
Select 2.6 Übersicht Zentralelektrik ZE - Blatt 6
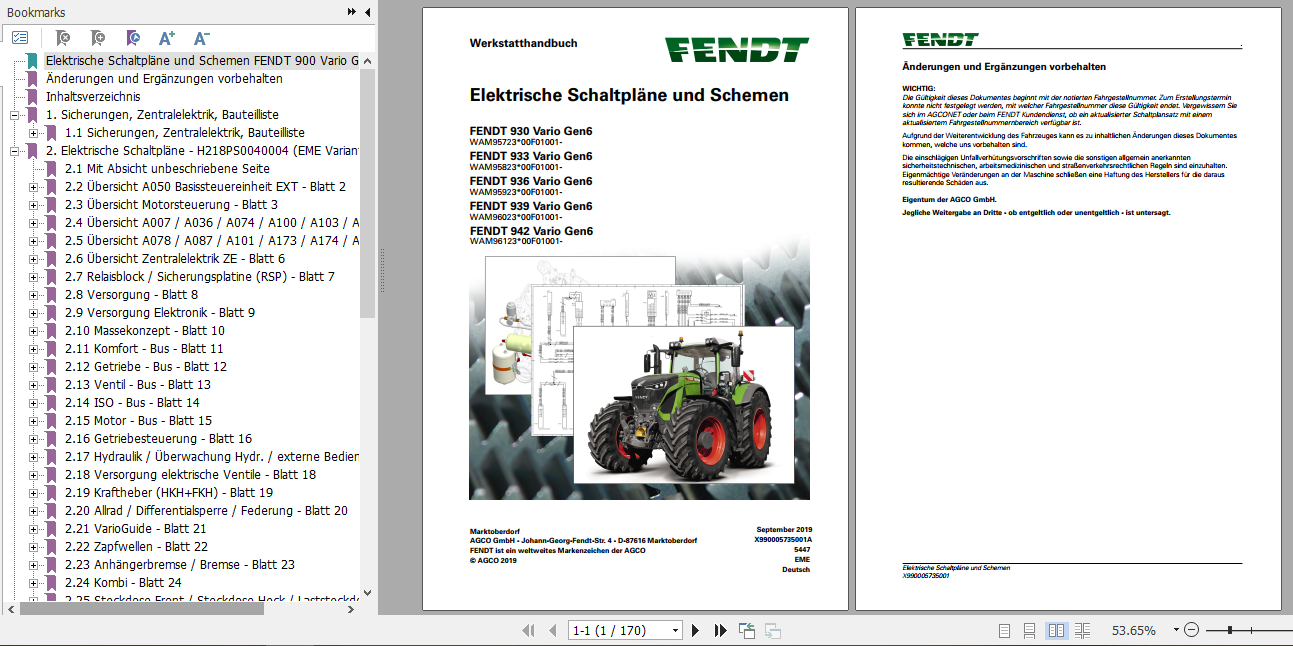point(175,259)
